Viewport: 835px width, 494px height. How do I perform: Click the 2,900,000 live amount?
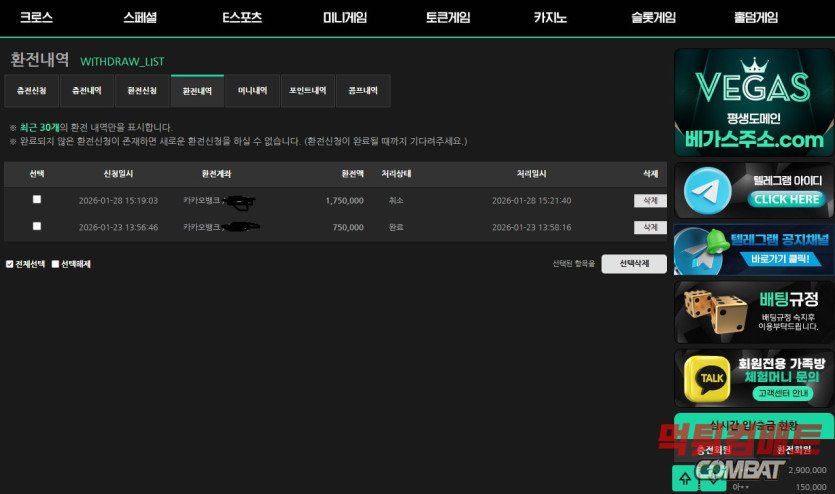[807, 470]
